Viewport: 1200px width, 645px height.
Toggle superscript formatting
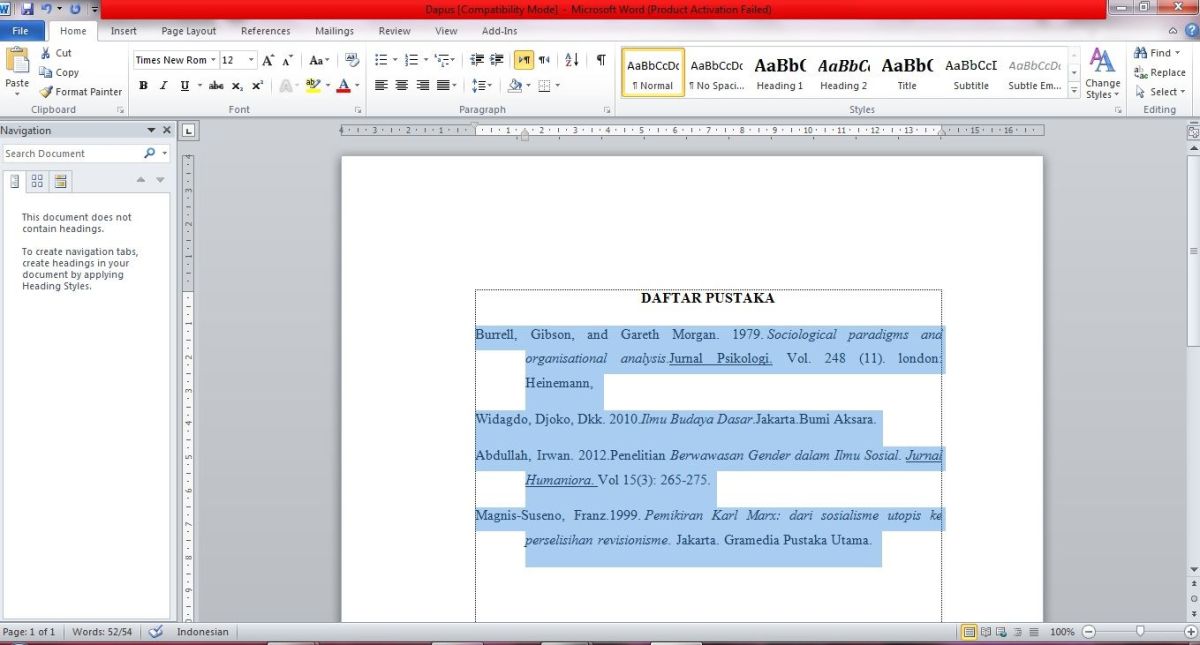coord(257,86)
